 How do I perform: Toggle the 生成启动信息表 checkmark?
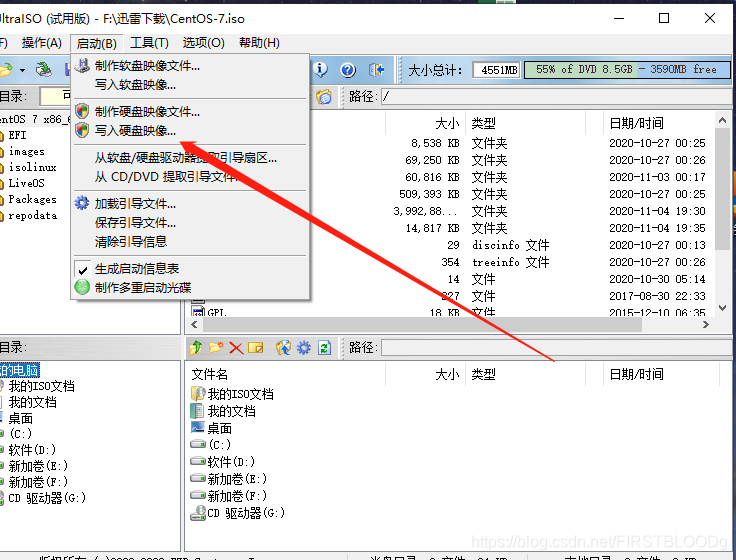83,270
